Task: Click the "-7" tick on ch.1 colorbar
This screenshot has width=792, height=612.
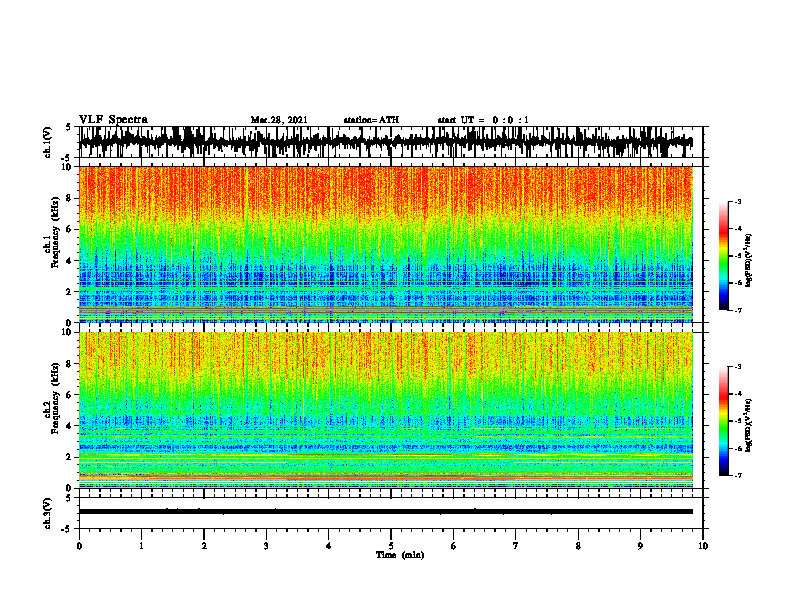Action: click(x=737, y=310)
